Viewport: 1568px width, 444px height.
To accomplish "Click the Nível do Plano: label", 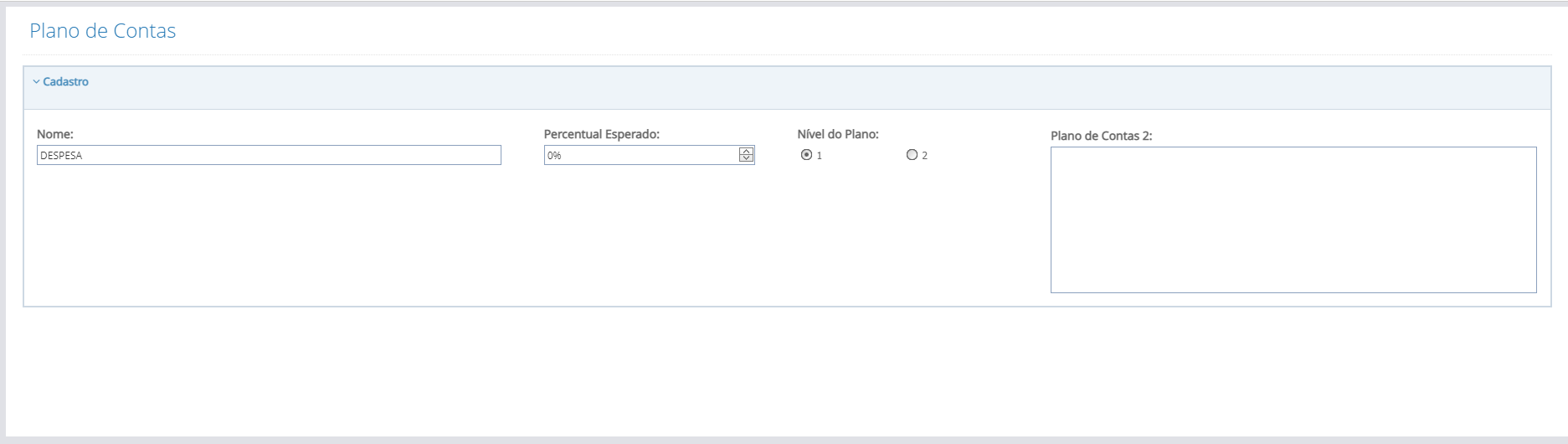I will pyautogui.click(x=837, y=134).
